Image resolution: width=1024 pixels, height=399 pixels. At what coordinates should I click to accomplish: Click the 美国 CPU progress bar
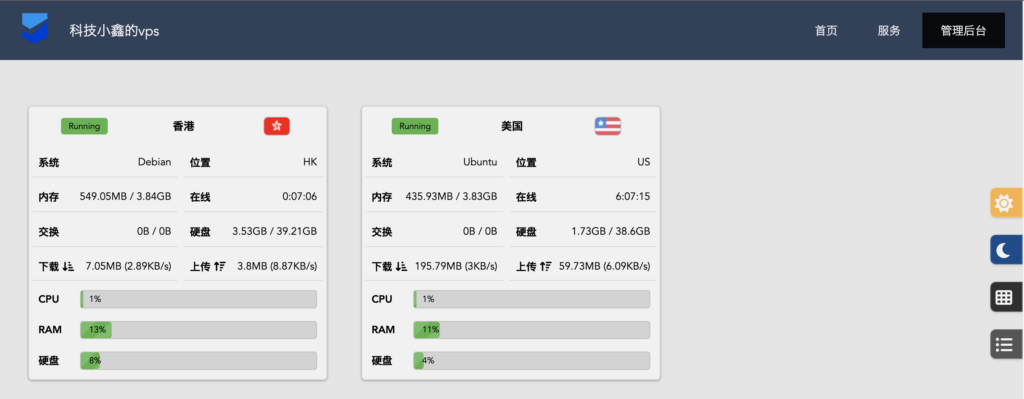point(532,299)
